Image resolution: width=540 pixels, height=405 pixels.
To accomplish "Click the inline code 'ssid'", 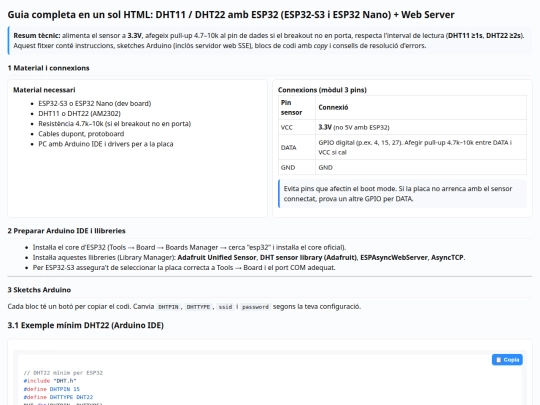I will click(x=225, y=307).
